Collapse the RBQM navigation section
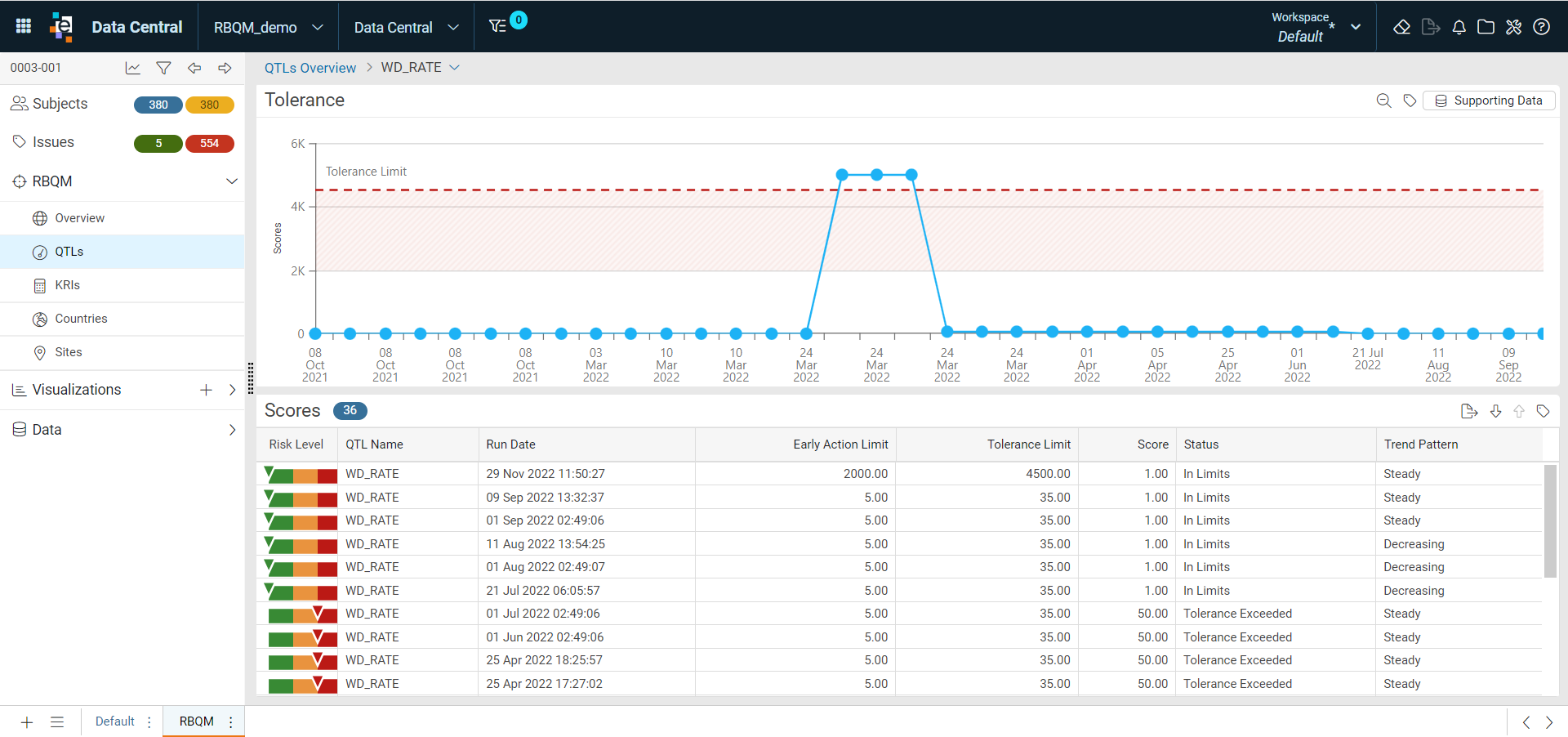1568x737 pixels. pos(232,181)
